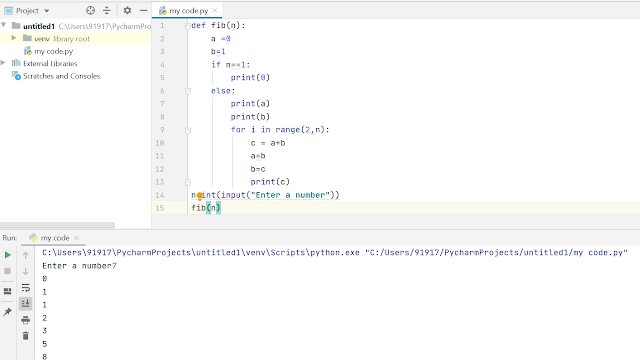This screenshot has width=640, height=360.
Task: Select Scratches and Consoles item
Action: pyautogui.click(x=61, y=76)
